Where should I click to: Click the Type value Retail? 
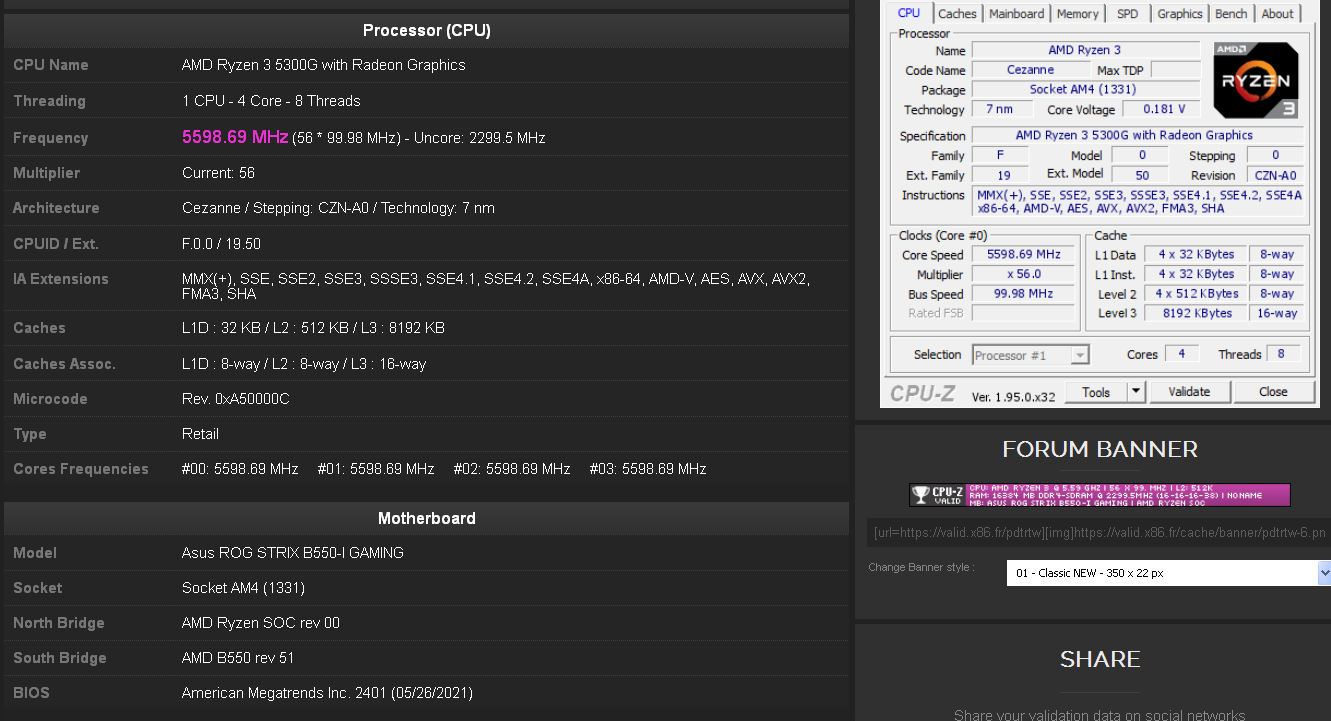coord(200,434)
